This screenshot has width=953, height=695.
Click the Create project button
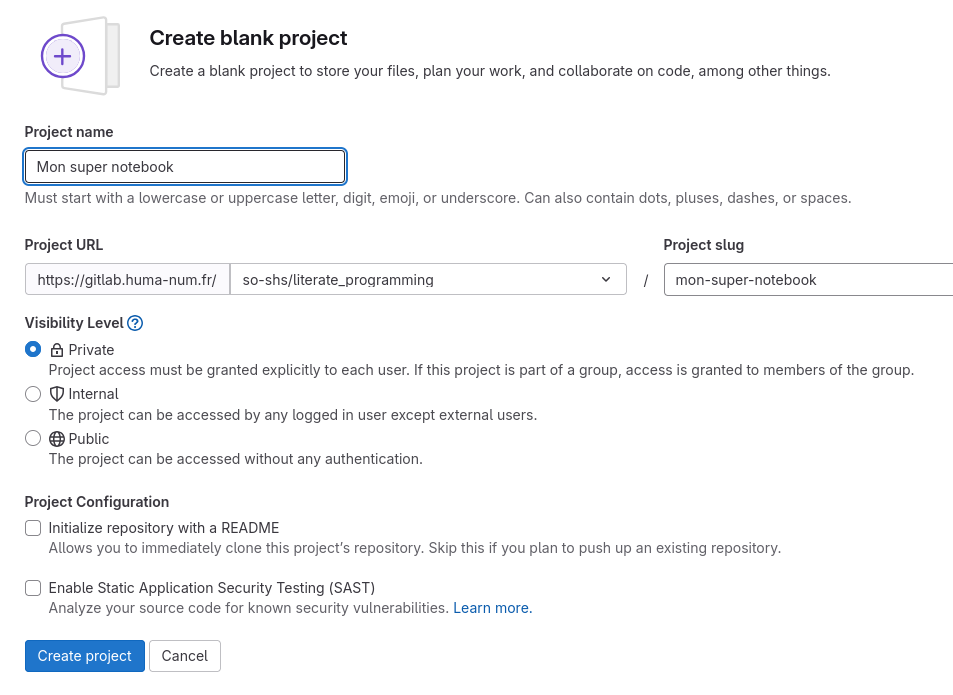(84, 656)
